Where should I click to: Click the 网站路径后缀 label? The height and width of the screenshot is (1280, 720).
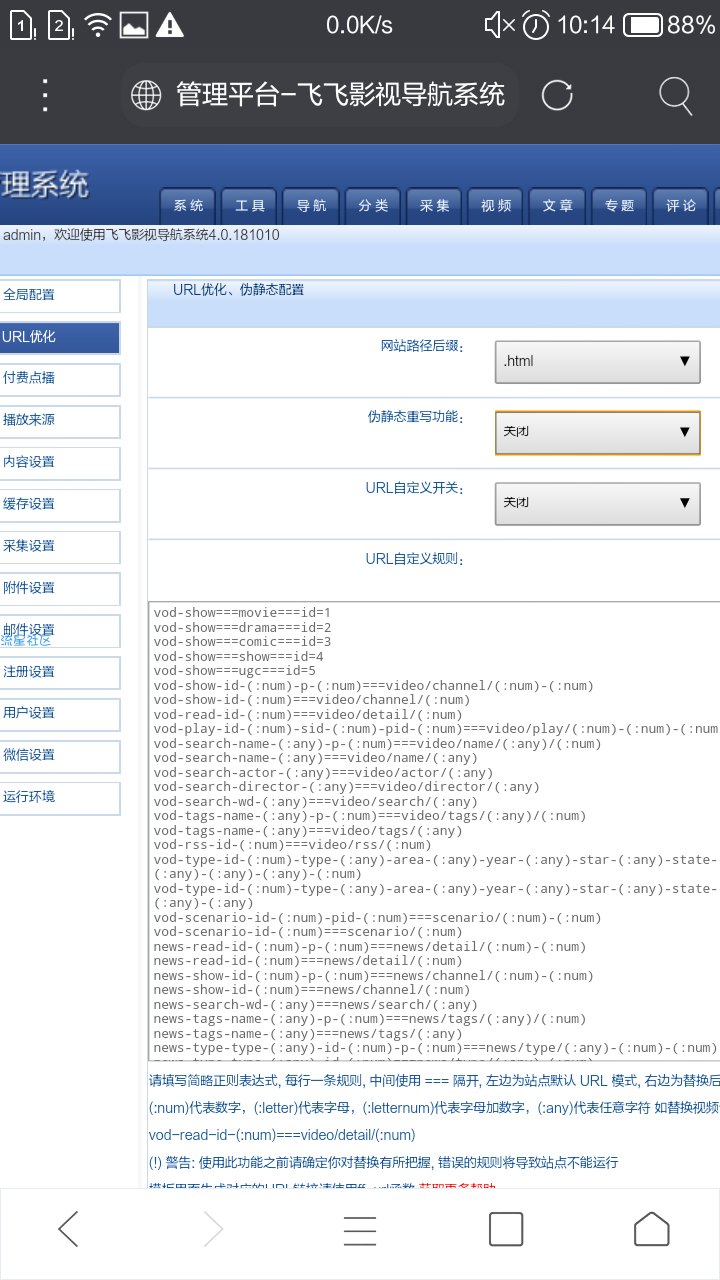pyautogui.click(x=422, y=346)
